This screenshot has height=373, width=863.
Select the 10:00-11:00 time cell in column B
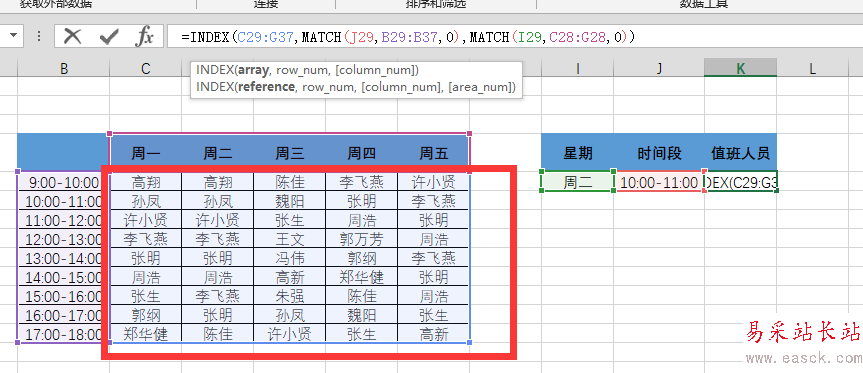64,201
